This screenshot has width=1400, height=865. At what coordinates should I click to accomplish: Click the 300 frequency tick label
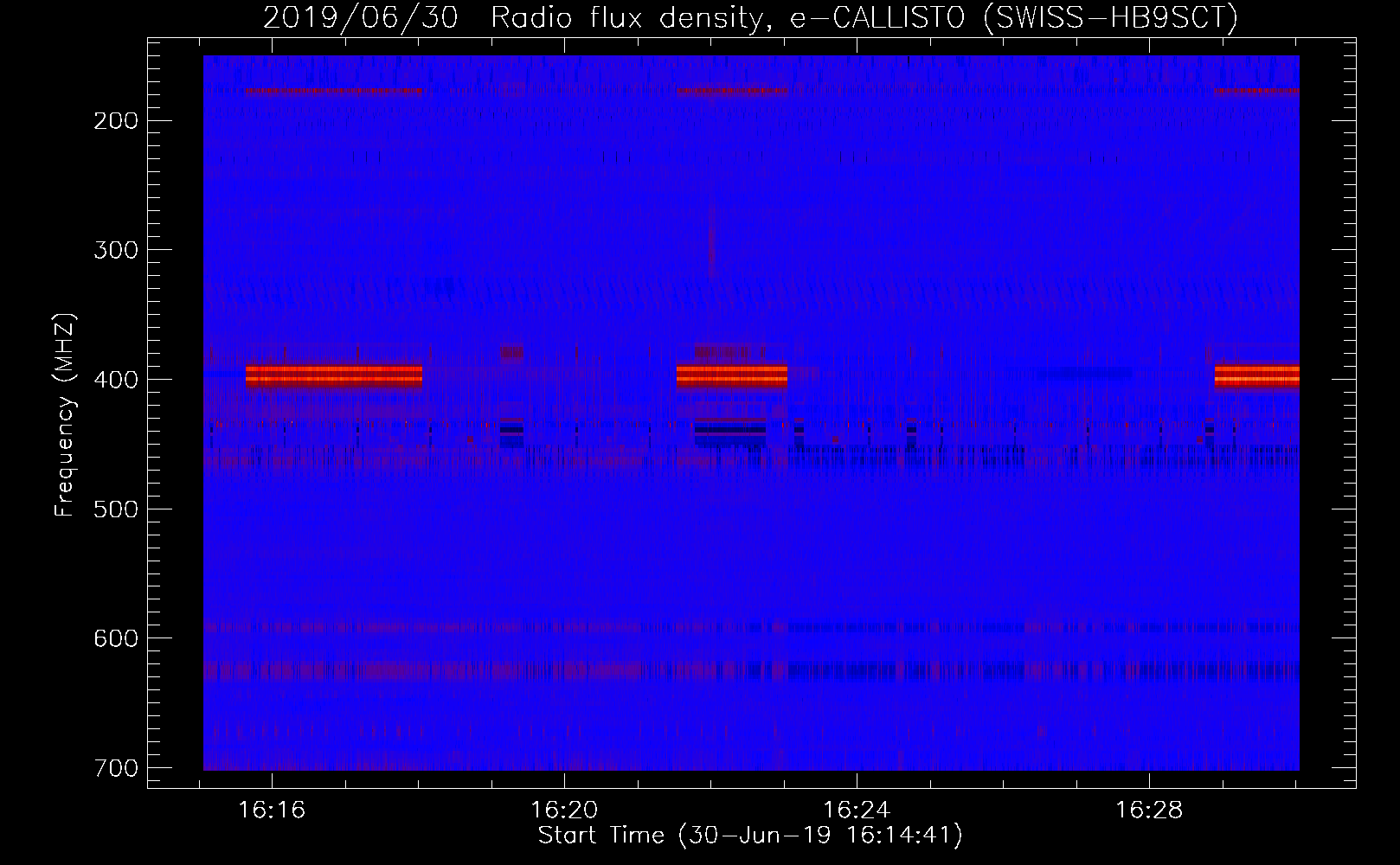tap(114, 250)
